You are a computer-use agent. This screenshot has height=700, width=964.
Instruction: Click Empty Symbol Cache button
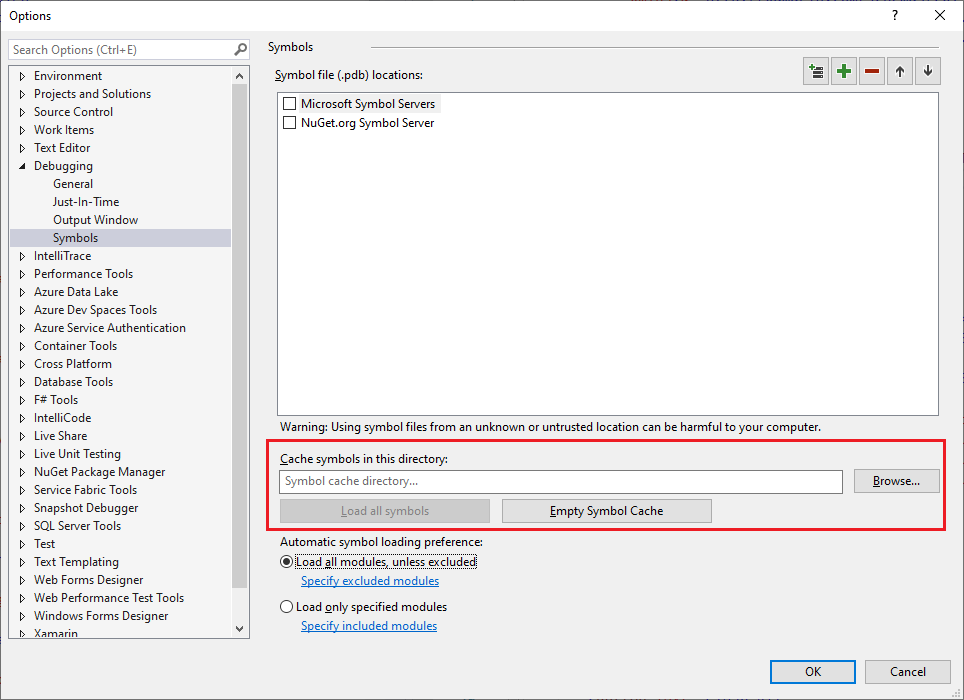(x=607, y=511)
